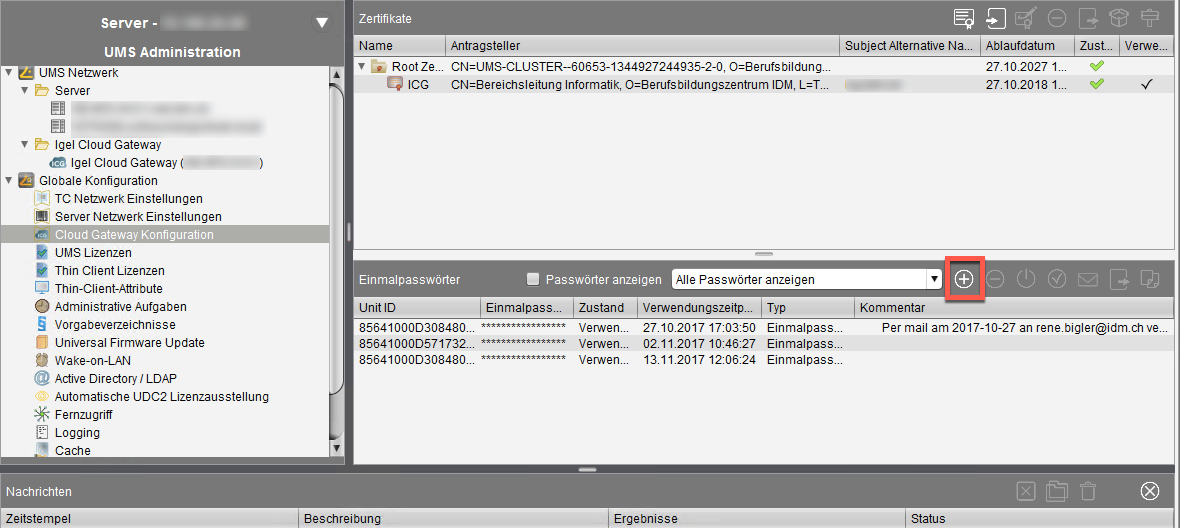This screenshot has width=1180, height=528.
Task: Click the envelope mail icon for passwords
Action: pos(1088,279)
